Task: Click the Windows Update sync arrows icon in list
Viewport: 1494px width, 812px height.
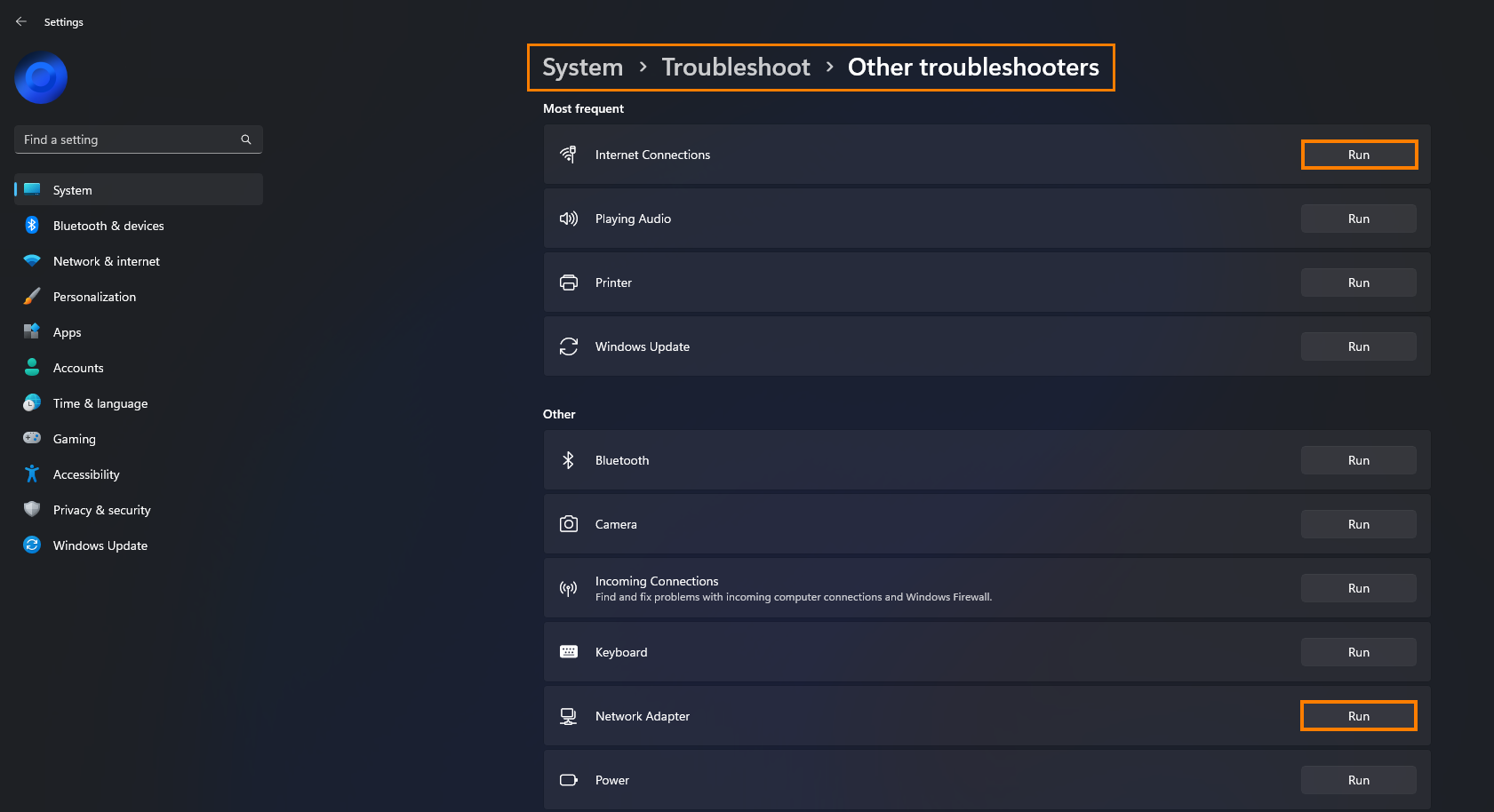Action: pyautogui.click(x=569, y=346)
